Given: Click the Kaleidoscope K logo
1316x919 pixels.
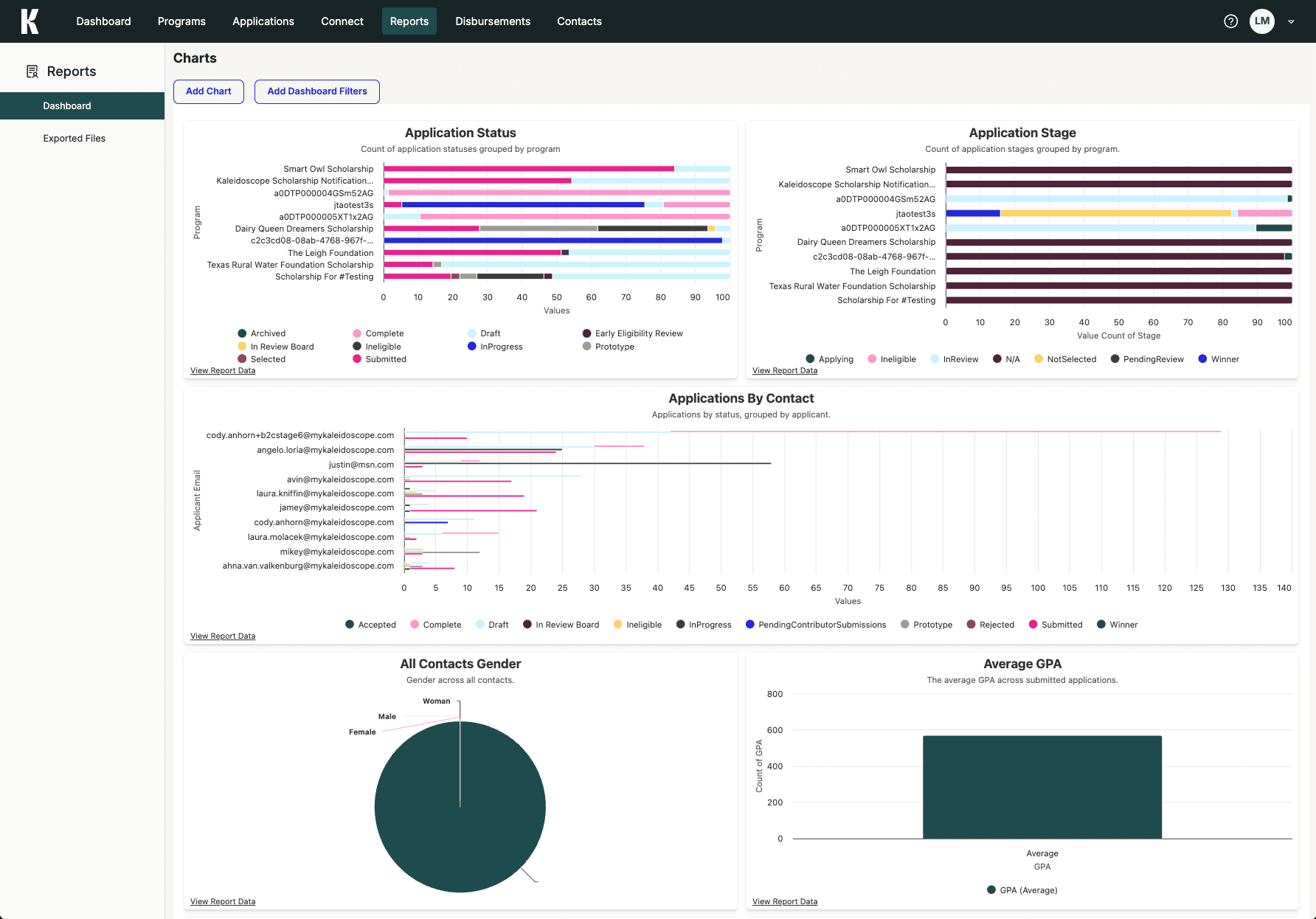Looking at the screenshot, I should coord(30,21).
